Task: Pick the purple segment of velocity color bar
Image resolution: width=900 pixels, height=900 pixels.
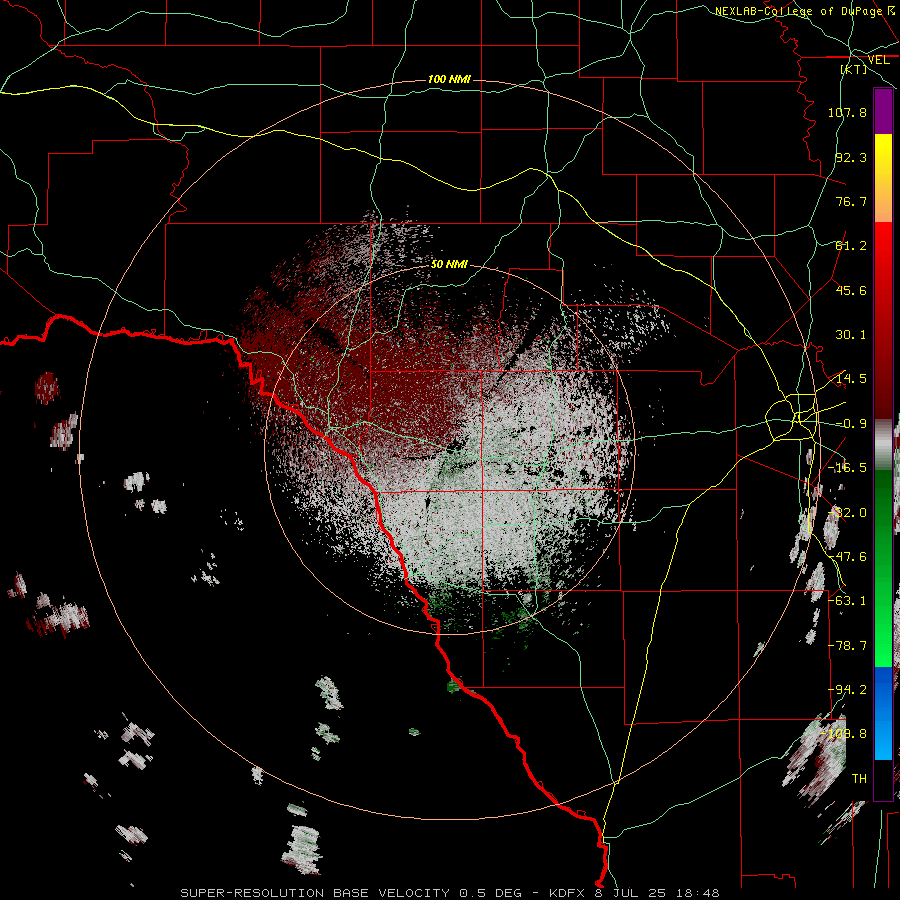Action: pyautogui.click(x=883, y=112)
